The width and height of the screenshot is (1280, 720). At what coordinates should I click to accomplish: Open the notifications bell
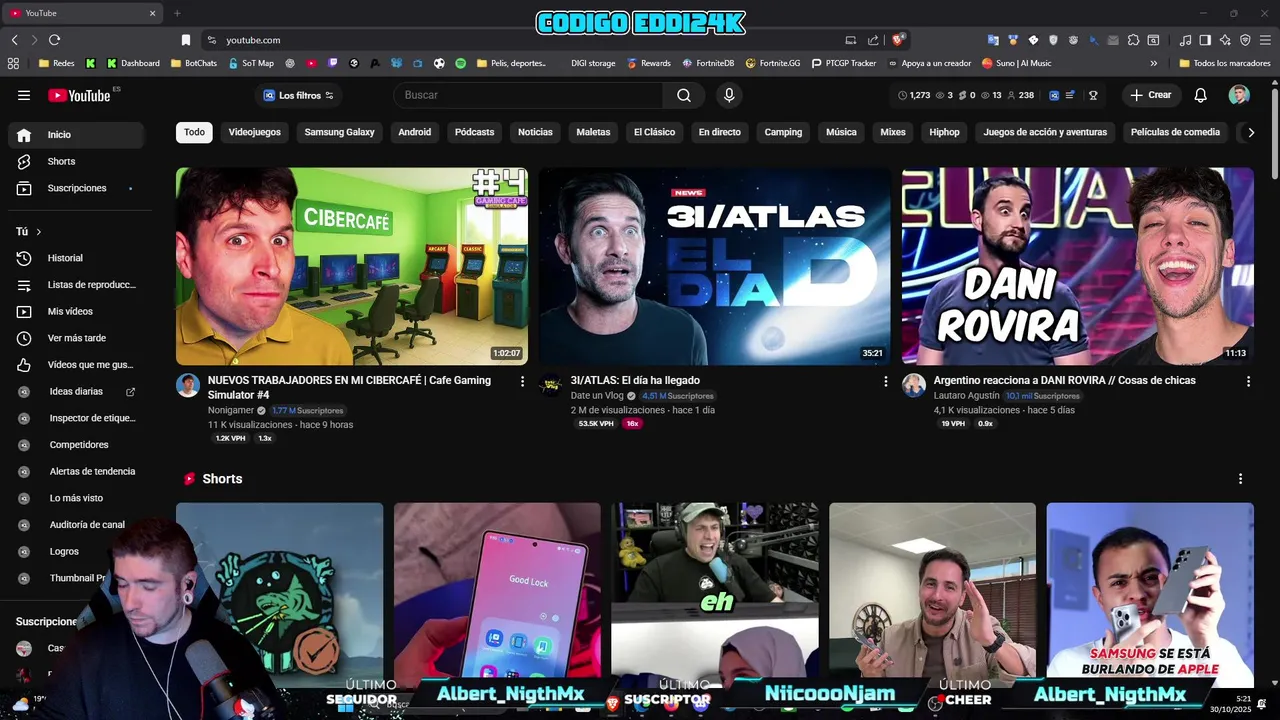pos(1201,95)
